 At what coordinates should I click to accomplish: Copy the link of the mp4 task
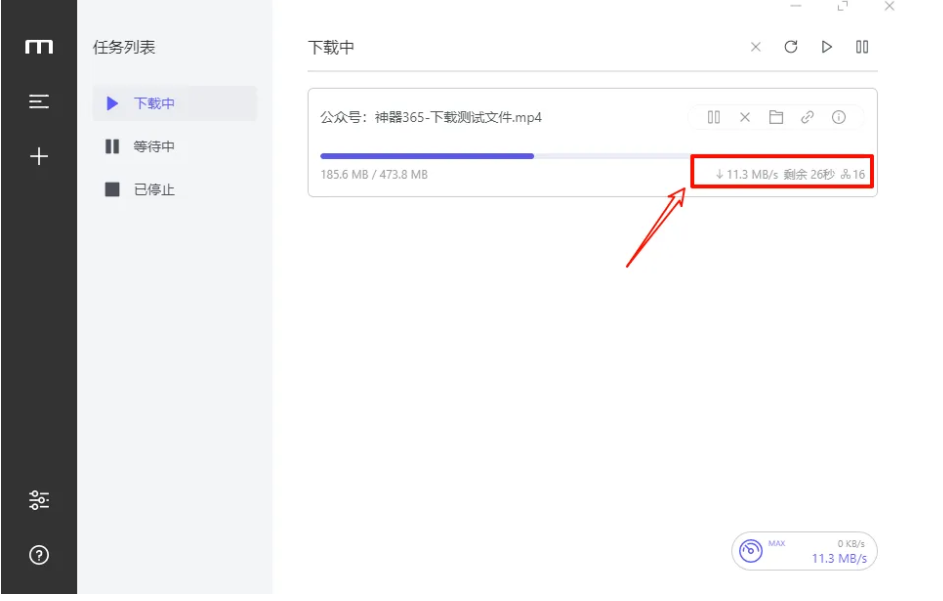click(807, 117)
